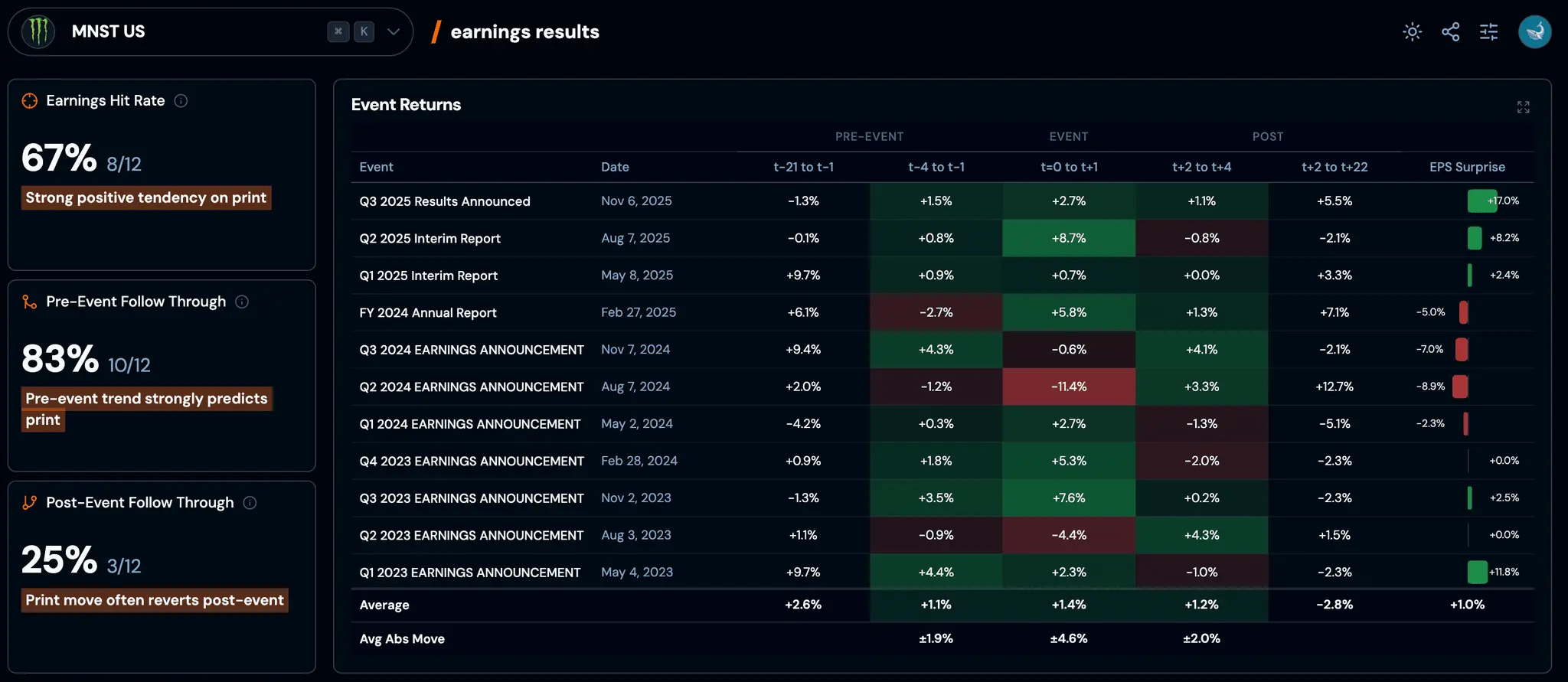The image size is (1568, 682).
Task: Click the PRE-EVENT group header
Action: (869, 136)
